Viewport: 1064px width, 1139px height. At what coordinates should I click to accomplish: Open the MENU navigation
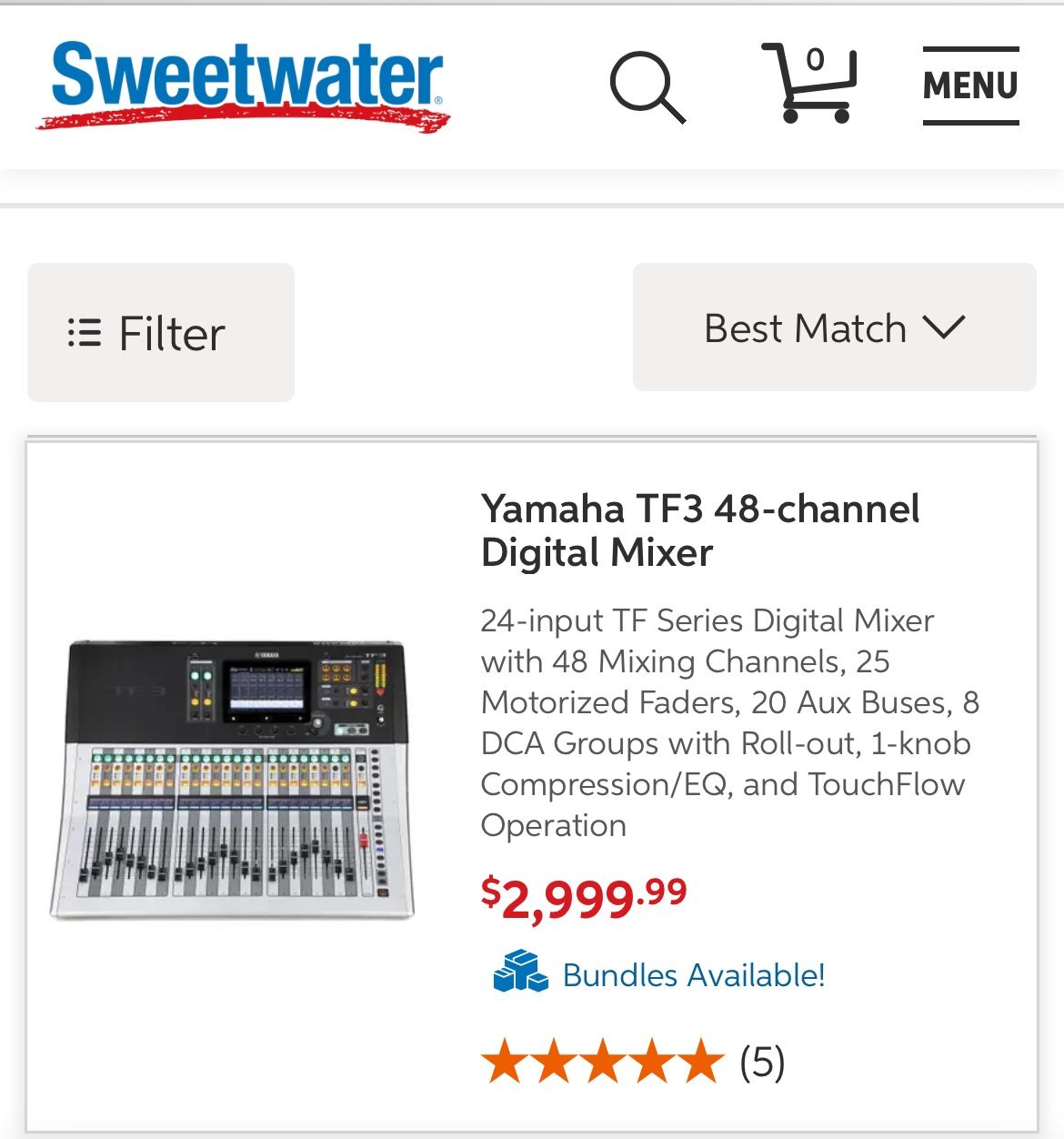point(969,86)
